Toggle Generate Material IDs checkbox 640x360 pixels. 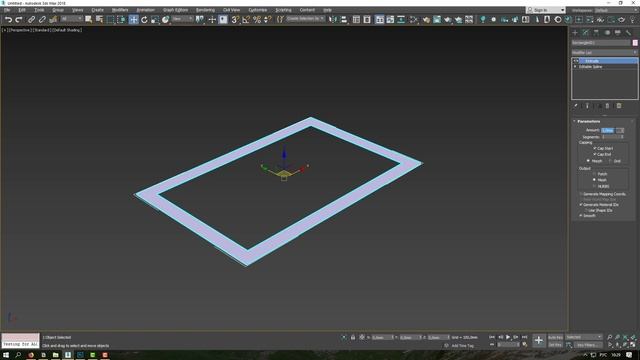point(581,204)
